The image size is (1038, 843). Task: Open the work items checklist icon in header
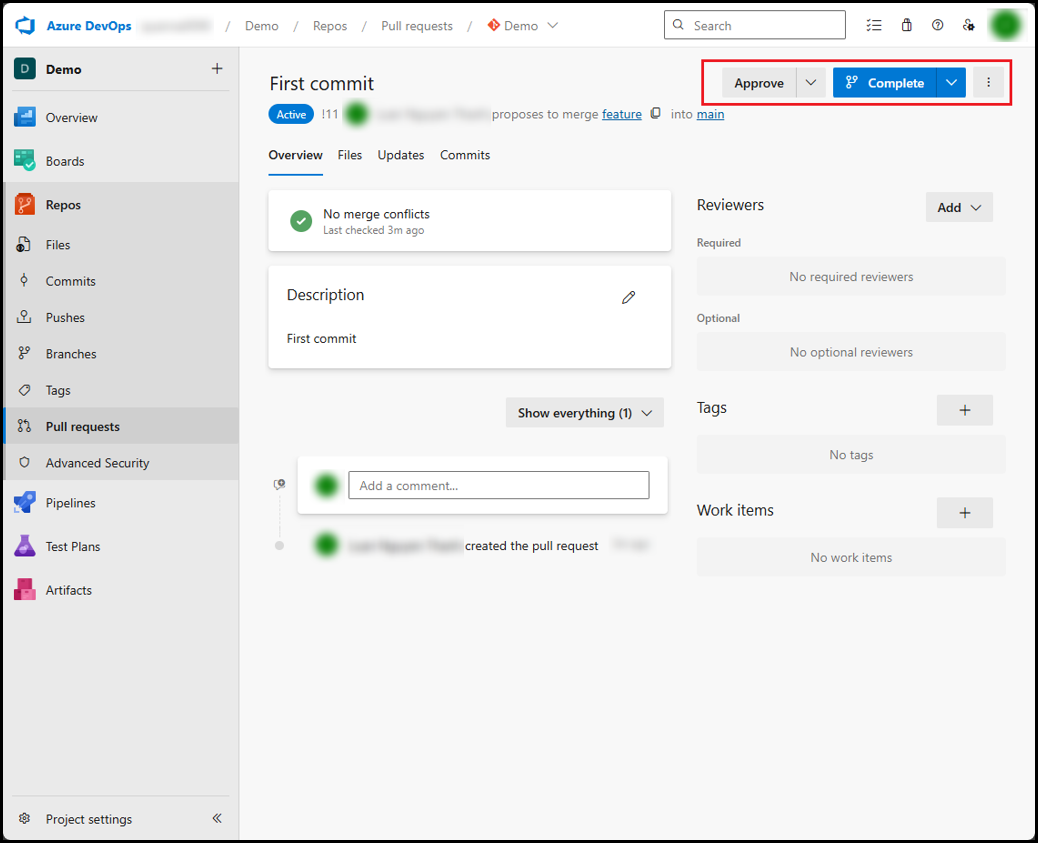874,25
